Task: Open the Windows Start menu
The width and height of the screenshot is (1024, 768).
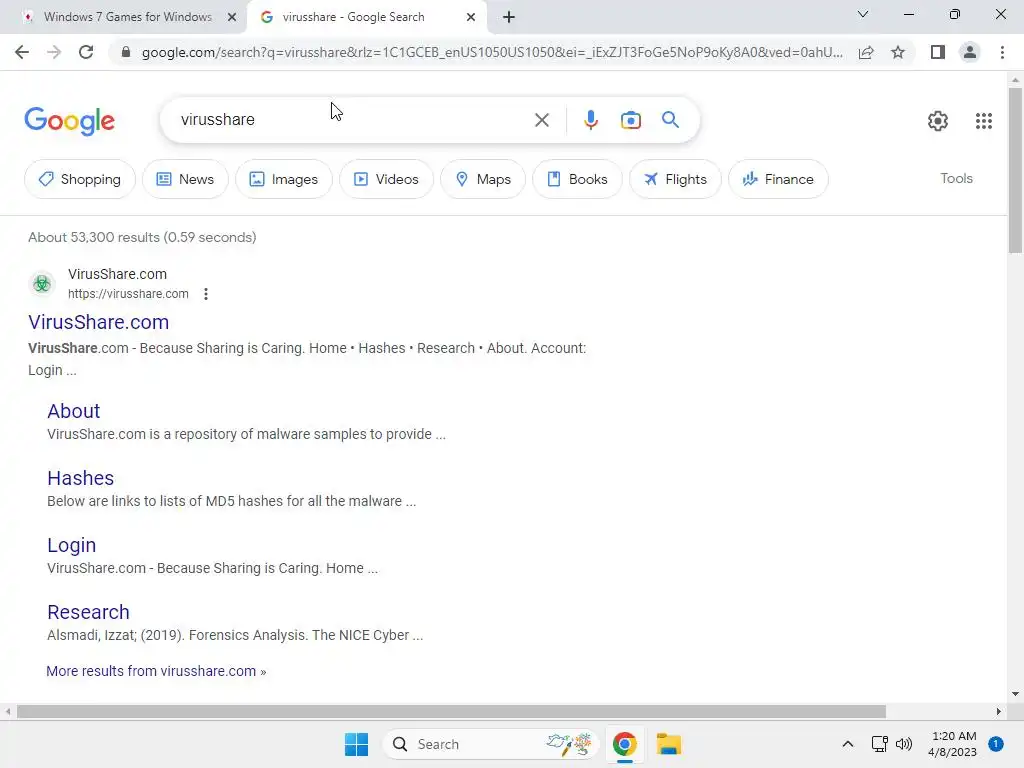Action: pyautogui.click(x=357, y=744)
